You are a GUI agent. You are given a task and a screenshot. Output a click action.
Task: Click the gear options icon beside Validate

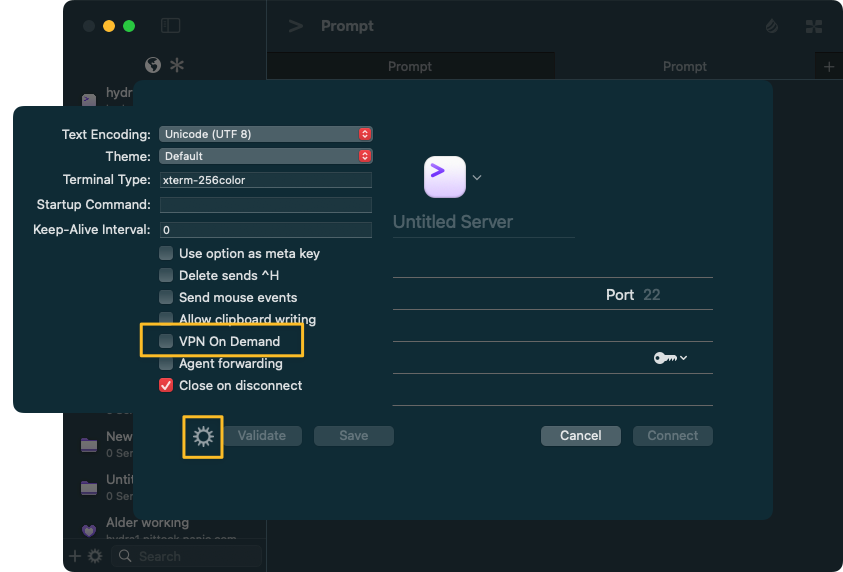203,436
